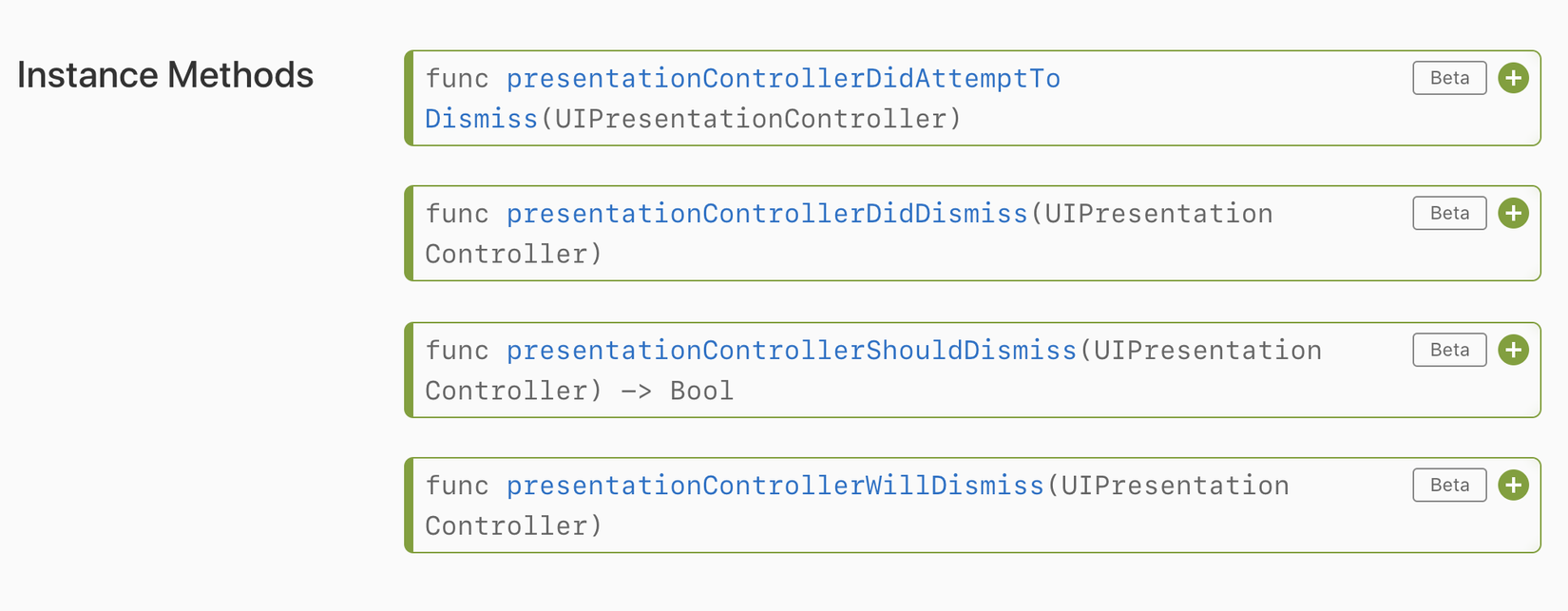Screen dimensions: 1568x611
Task: Expand the presentationControllerDidAttemptToDismiss plus icon
Action: point(1513,78)
